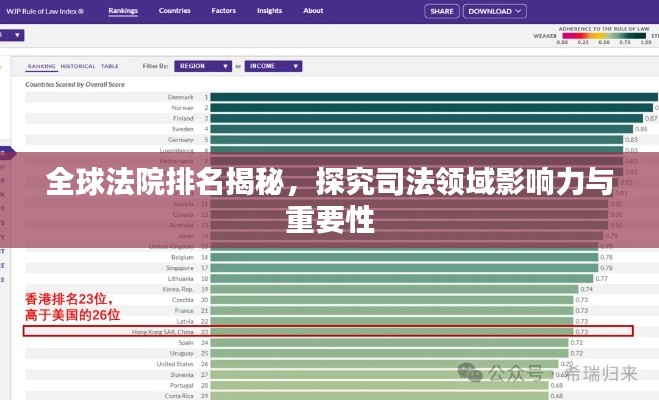Click the Costa Rica country label

pos(179,396)
